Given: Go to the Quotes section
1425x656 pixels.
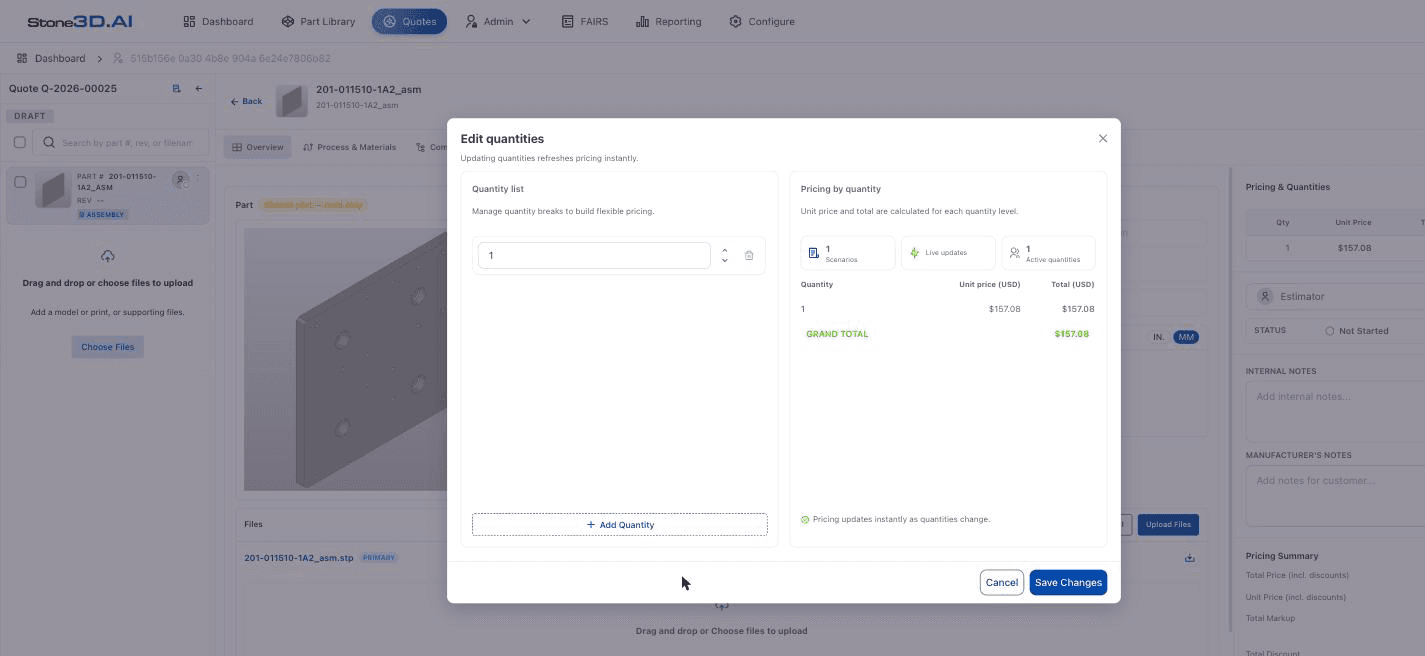Looking at the screenshot, I should (x=409, y=21).
